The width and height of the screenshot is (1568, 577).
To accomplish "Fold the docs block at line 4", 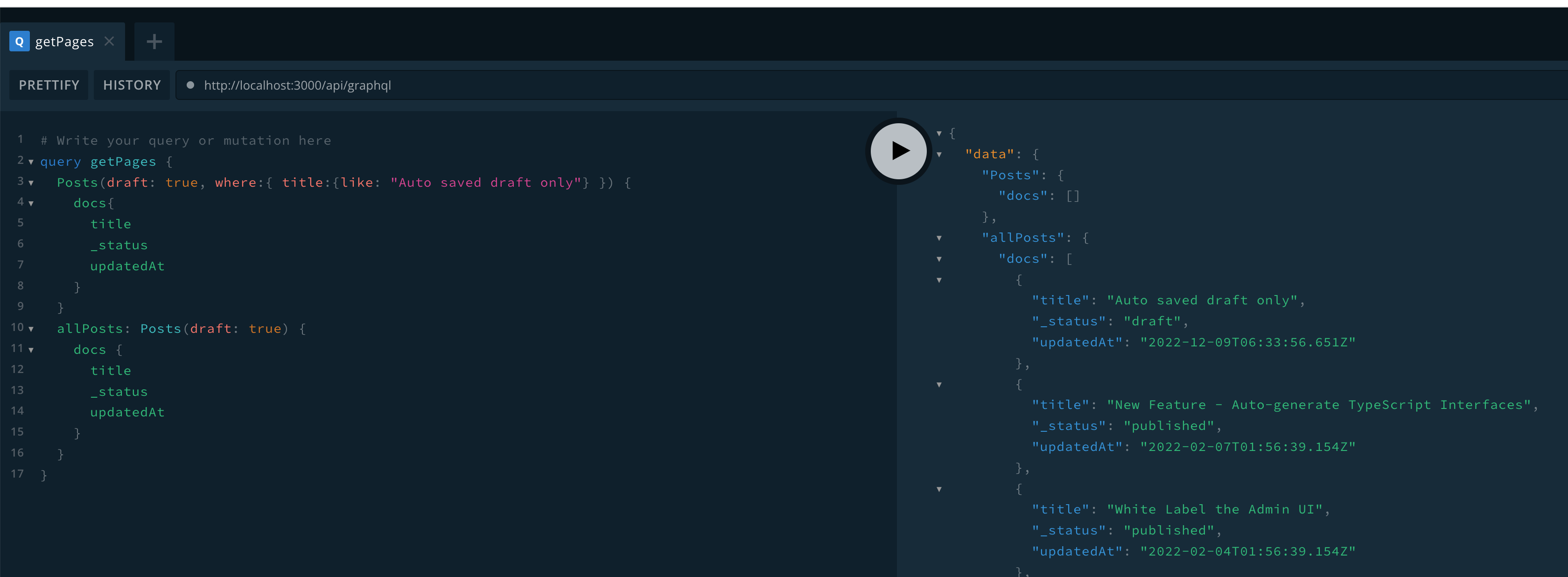I will point(31,204).
